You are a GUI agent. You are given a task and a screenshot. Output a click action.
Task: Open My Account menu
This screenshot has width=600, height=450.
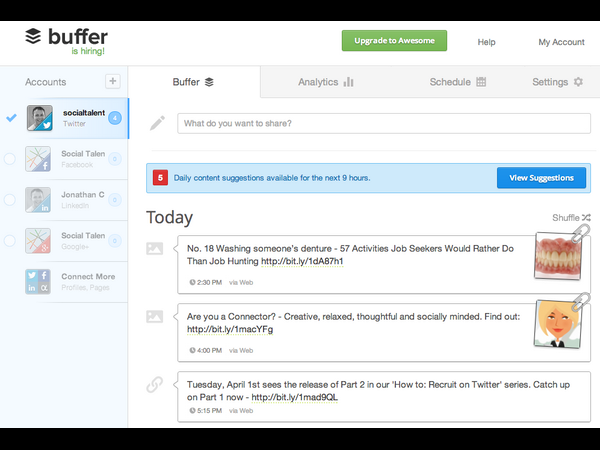point(561,42)
